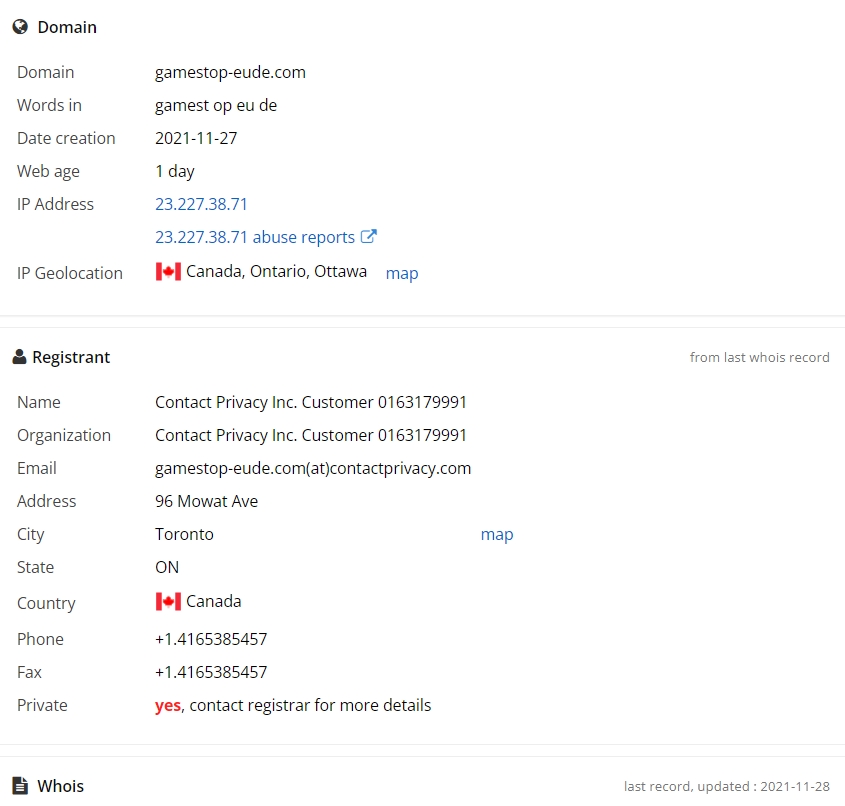Open the map link for IP Geolocation
This screenshot has height=806, width=845.
pyautogui.click(x=402, y=273)
